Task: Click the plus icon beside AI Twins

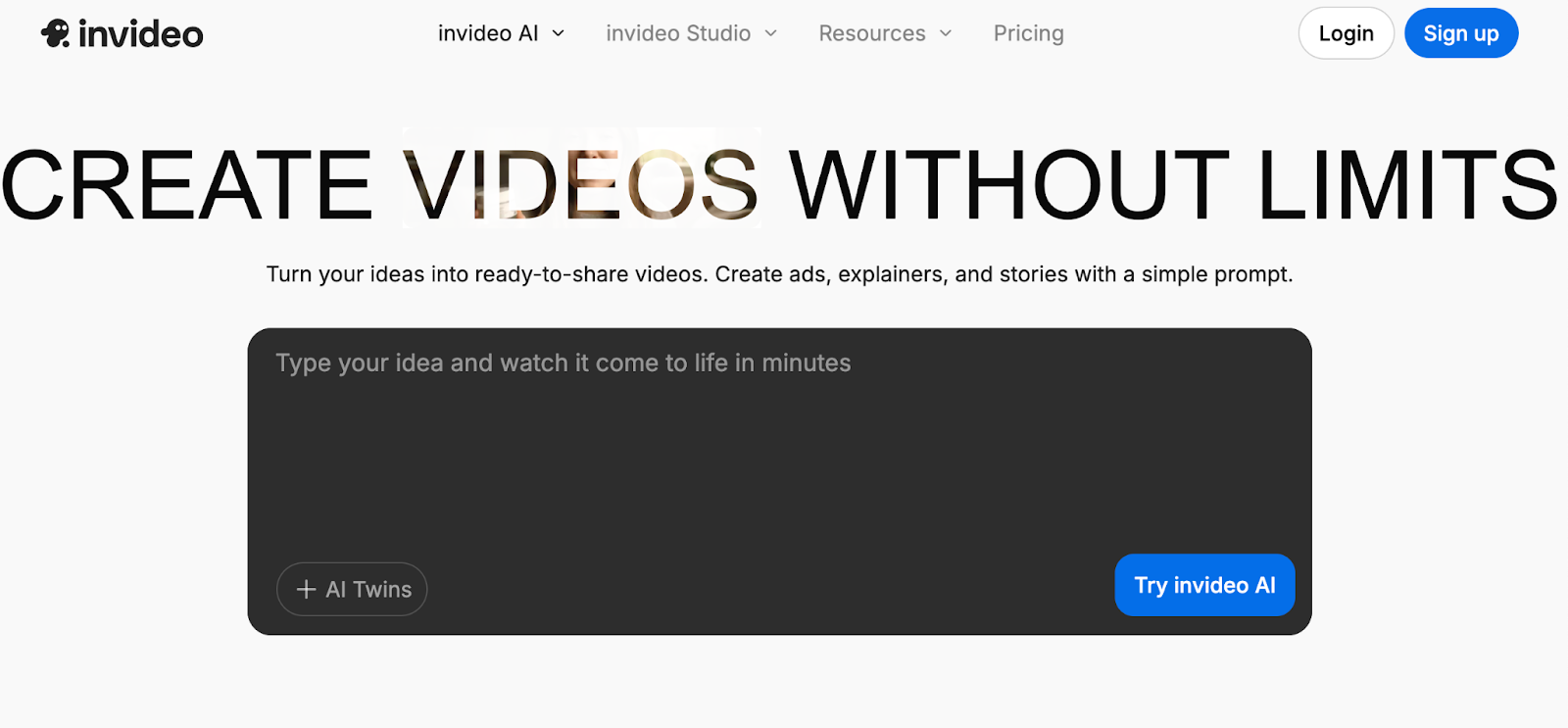Action: (x=306, y=589)
